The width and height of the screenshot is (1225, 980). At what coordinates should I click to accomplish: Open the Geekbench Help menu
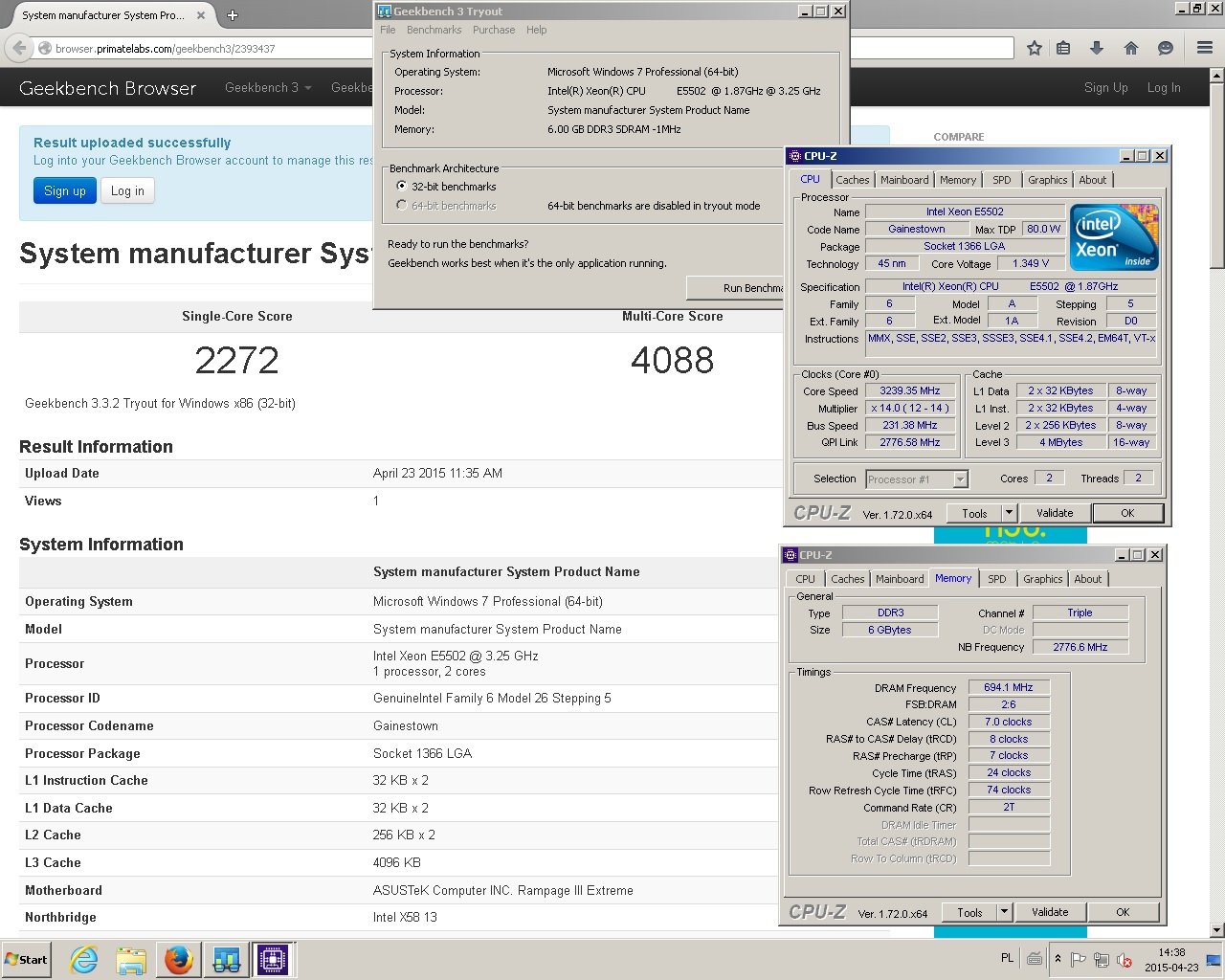click(x=537, y=30)
